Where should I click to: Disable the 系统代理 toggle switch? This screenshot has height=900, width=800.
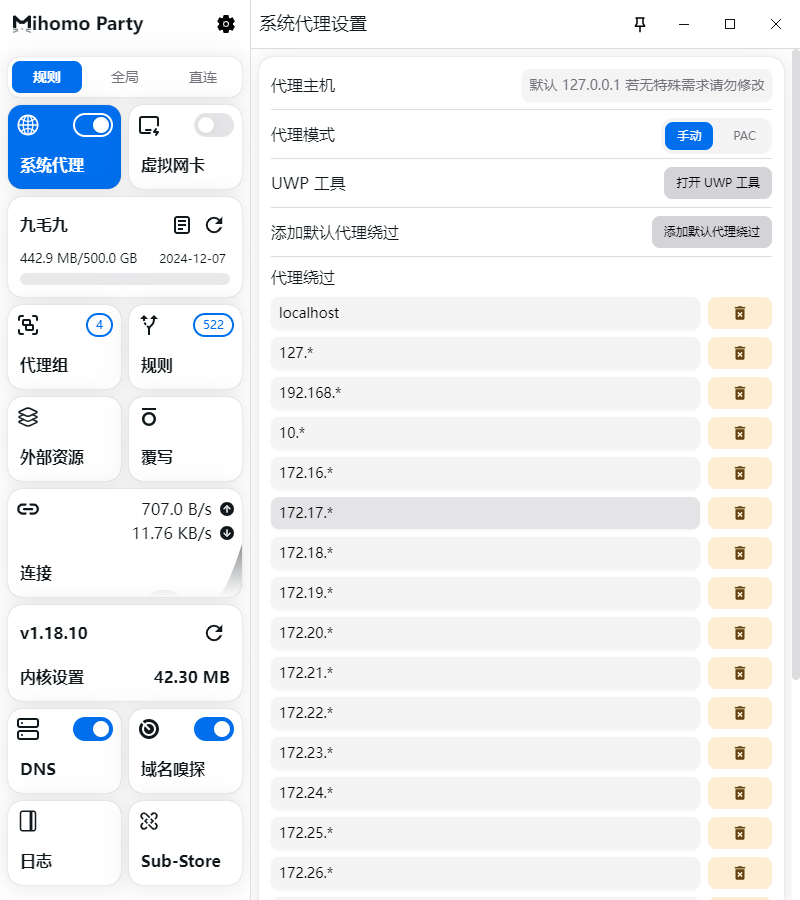tap(93, 125)
